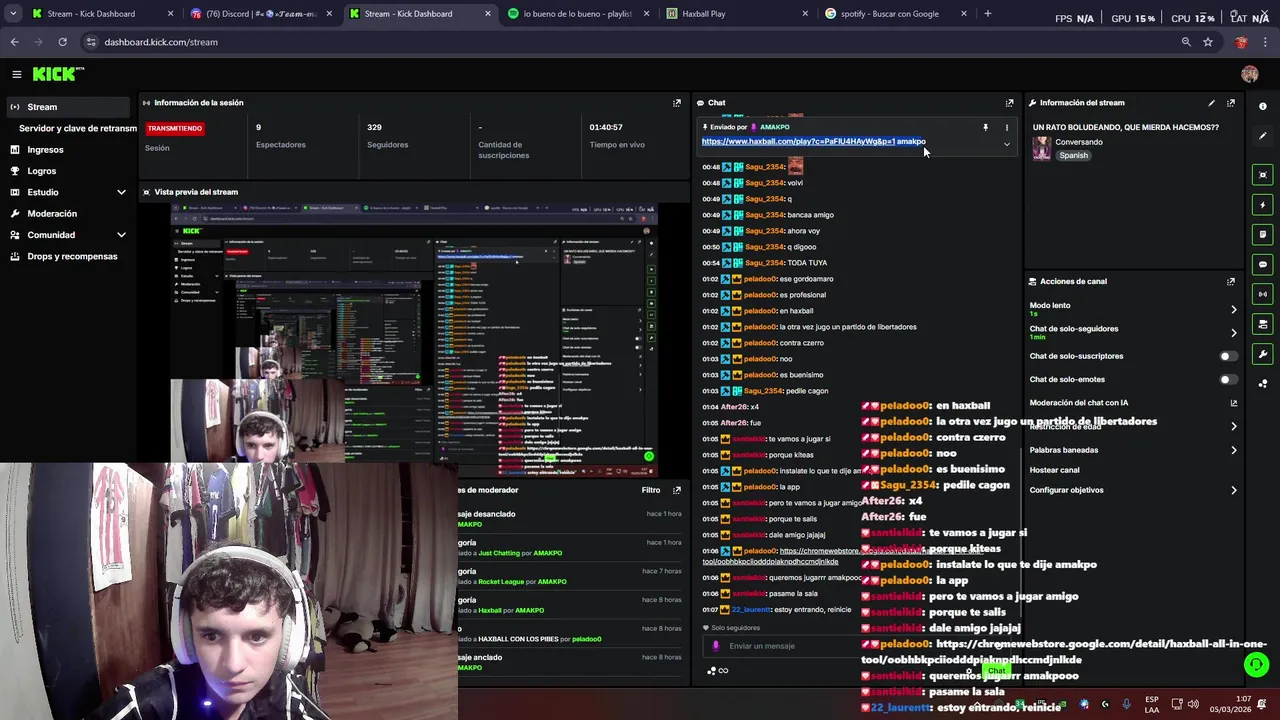Viewport: 1280px width, 720px height.
Task: Toggle the chat widget in right rail
Action: pos(1263,264)
